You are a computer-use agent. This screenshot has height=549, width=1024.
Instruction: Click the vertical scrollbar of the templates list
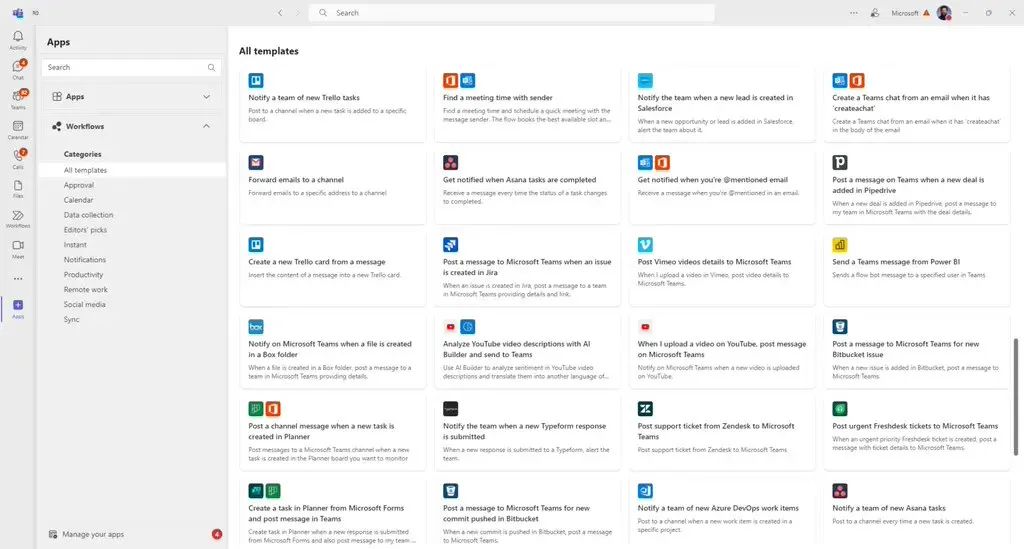(x=1016, y=396)
